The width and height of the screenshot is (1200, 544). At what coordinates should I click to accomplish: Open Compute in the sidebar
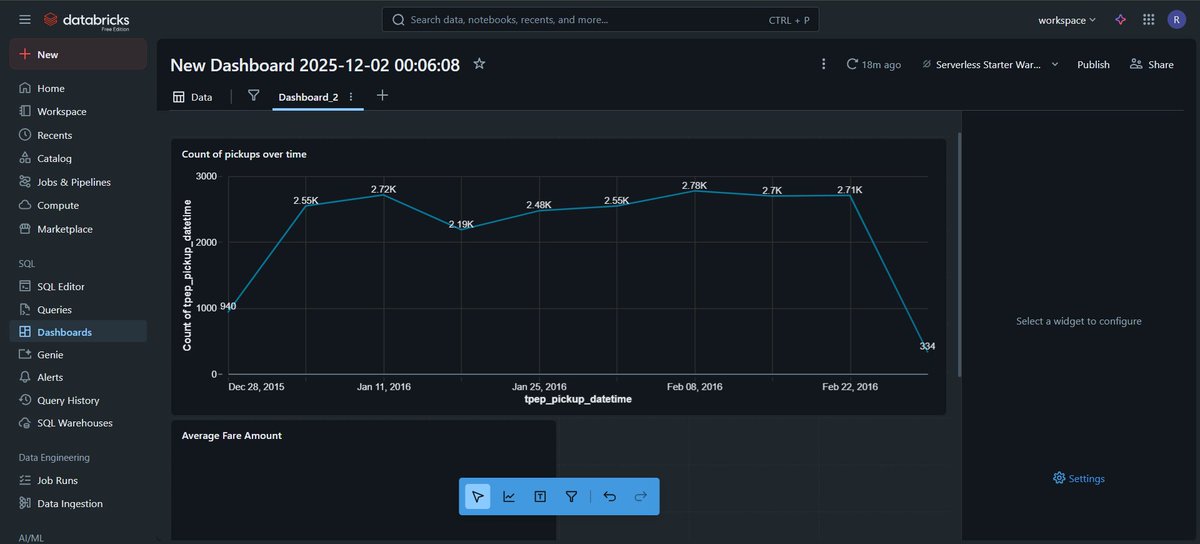coord(78,205)
